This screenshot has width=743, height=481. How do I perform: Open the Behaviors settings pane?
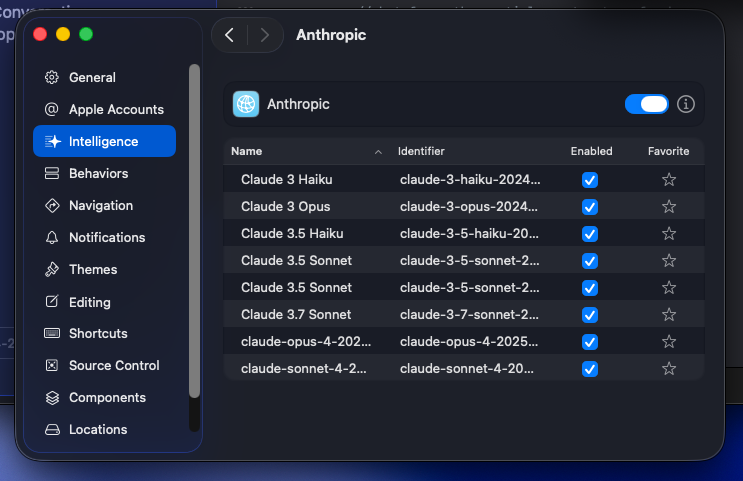click(x=104, y=173)
